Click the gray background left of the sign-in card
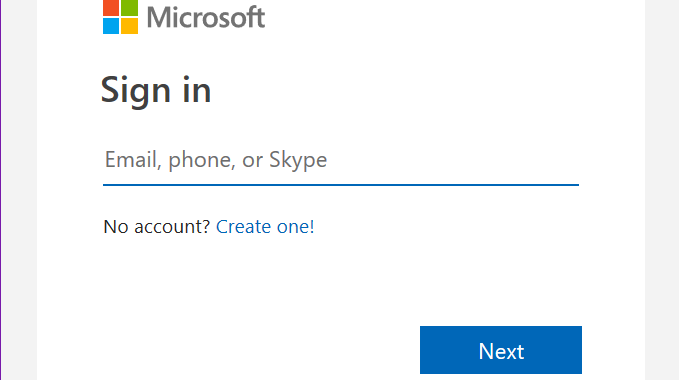The height and width of the screenshot is (380, 679). pyautogui.click(x=19, y=190)
